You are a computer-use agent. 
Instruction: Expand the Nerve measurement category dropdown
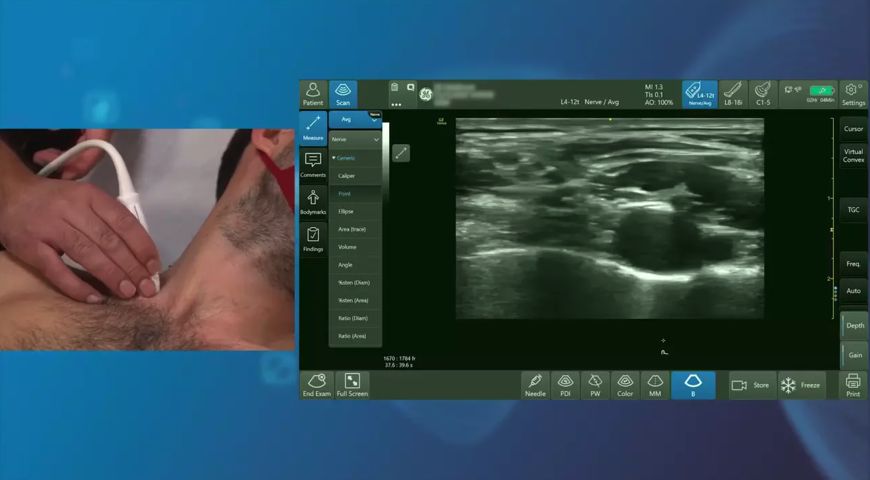tap(355, 140)
